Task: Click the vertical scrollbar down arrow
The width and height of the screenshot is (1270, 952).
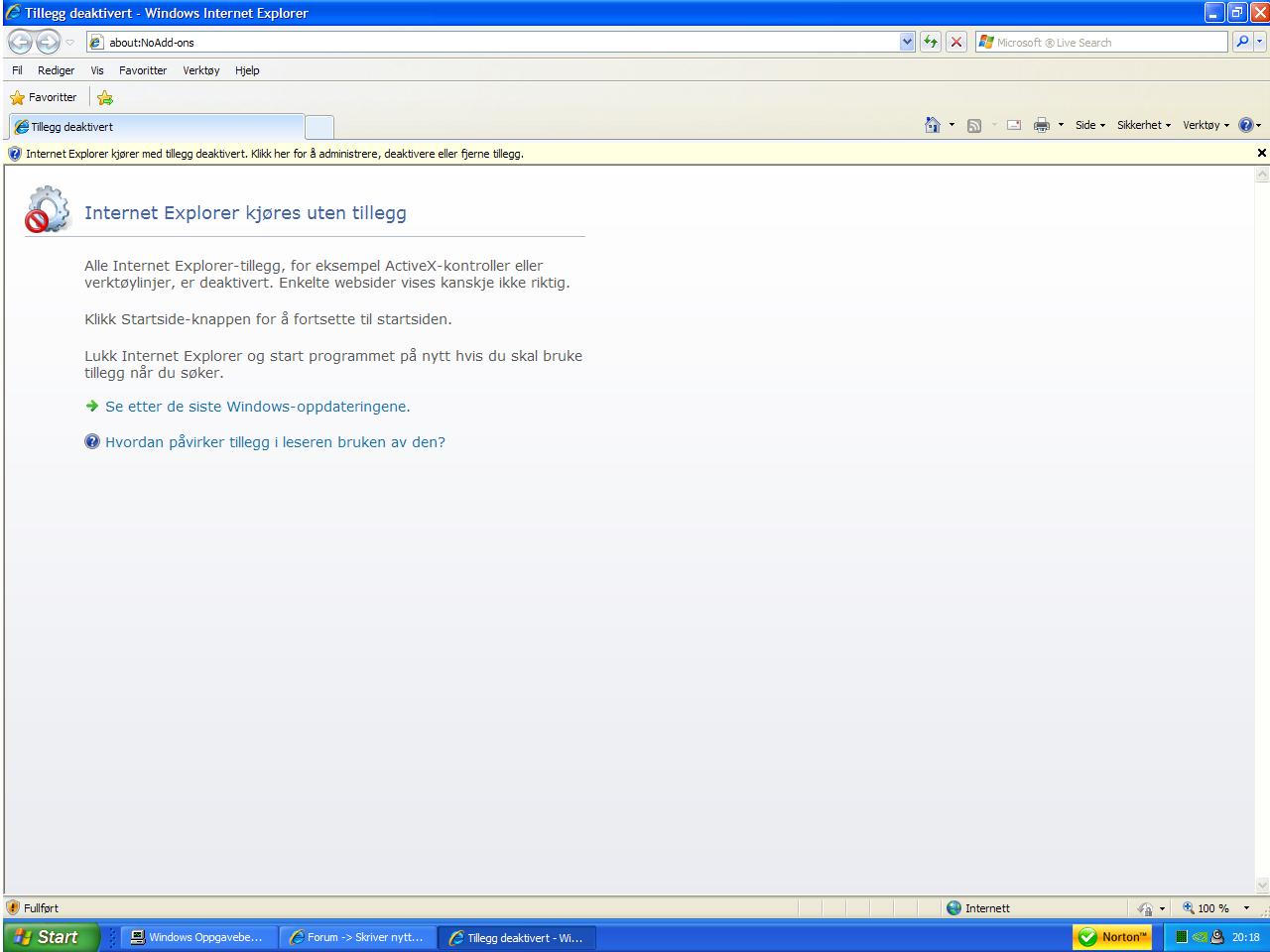Action: (x=1262, y=886)
